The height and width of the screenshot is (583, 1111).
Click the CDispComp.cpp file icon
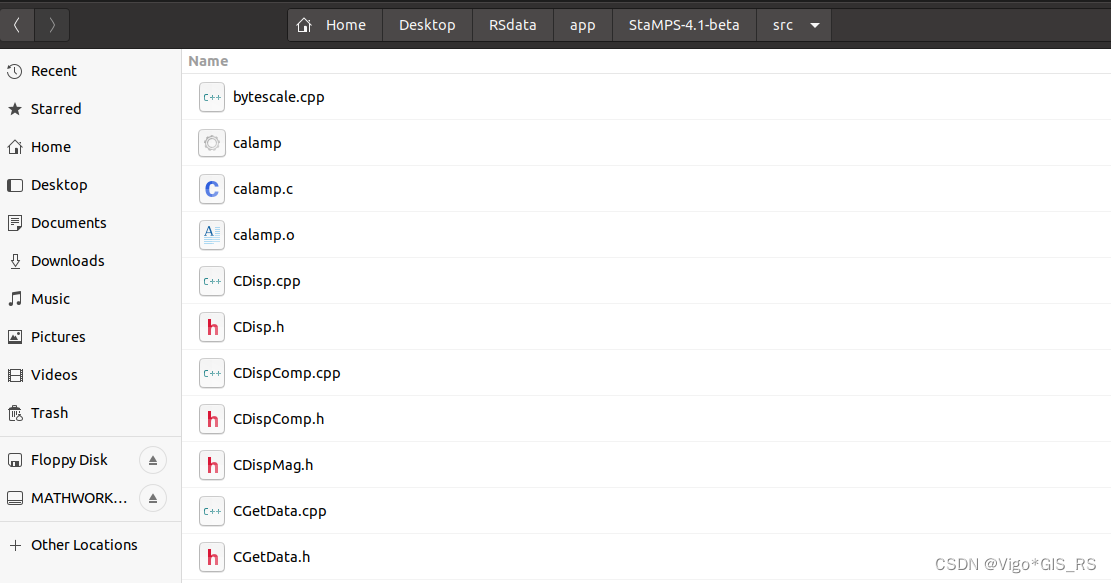212,373
